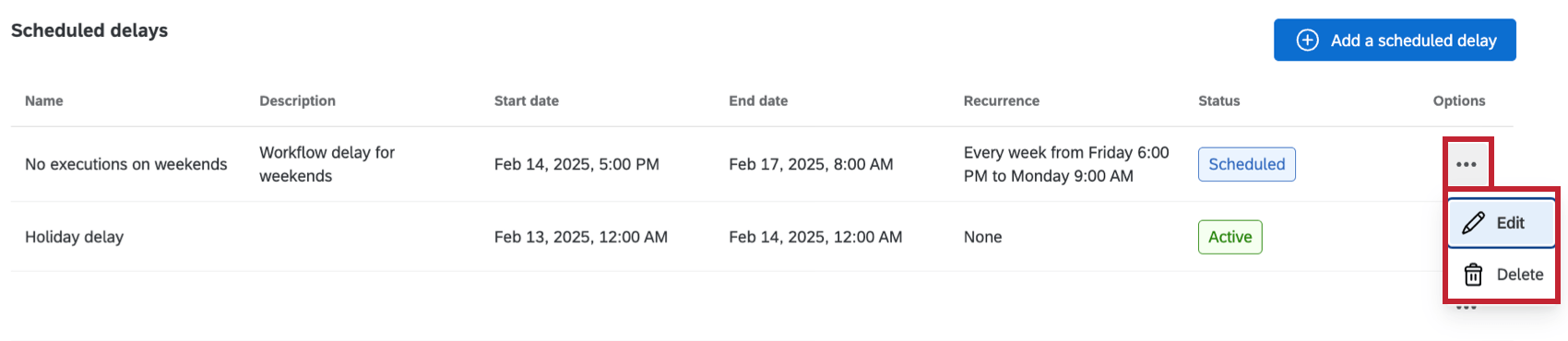Click the partially hidden ellipsis below the menu
Screen dimensions: 1568x341
point(1467,307)
